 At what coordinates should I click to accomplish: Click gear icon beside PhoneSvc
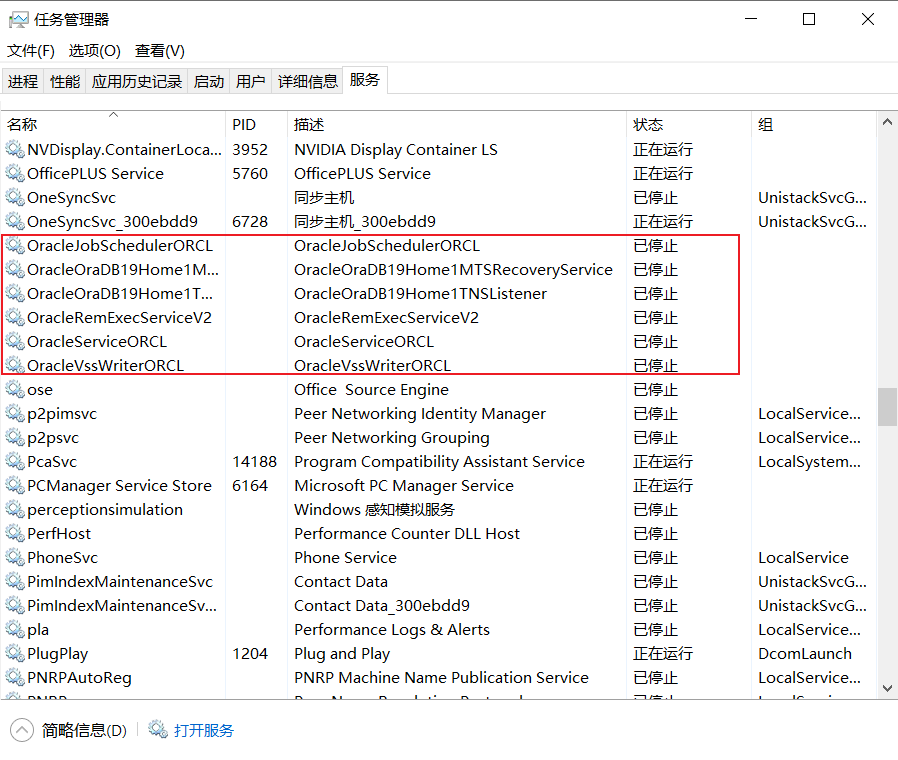(x=15, y=558)
